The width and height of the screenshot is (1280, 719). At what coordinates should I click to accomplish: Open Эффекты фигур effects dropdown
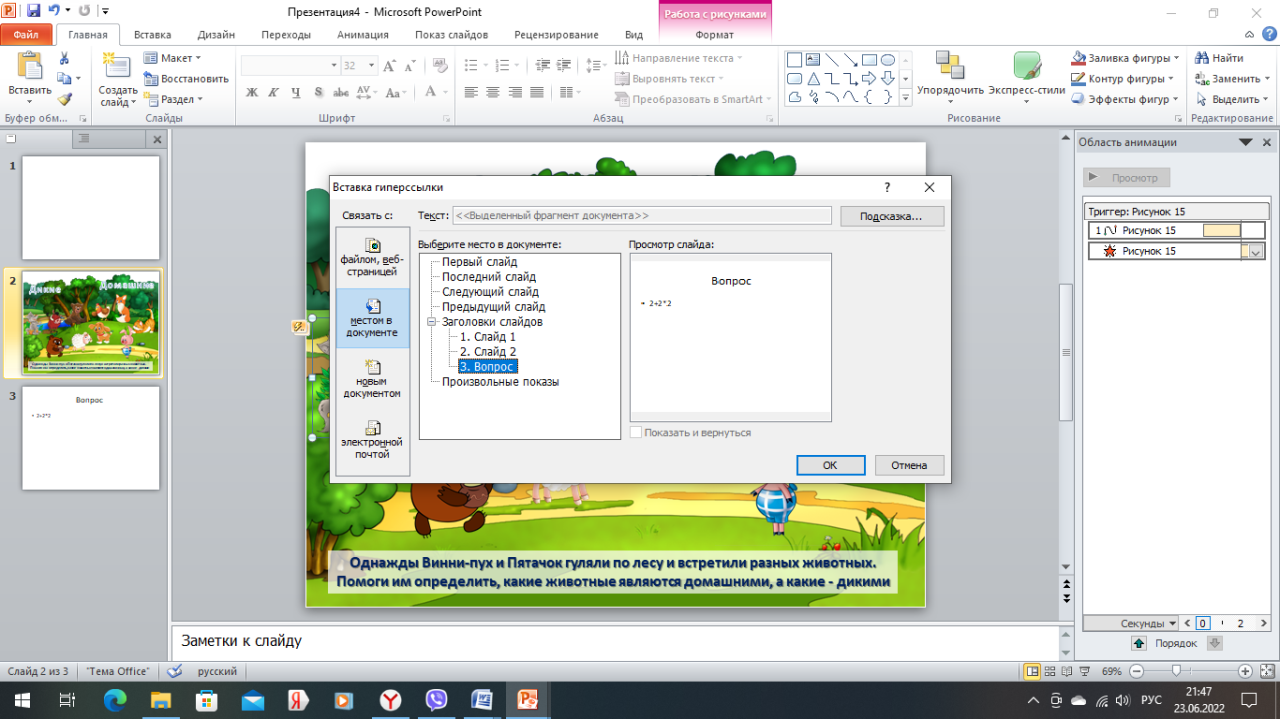tap(1125, 99)
